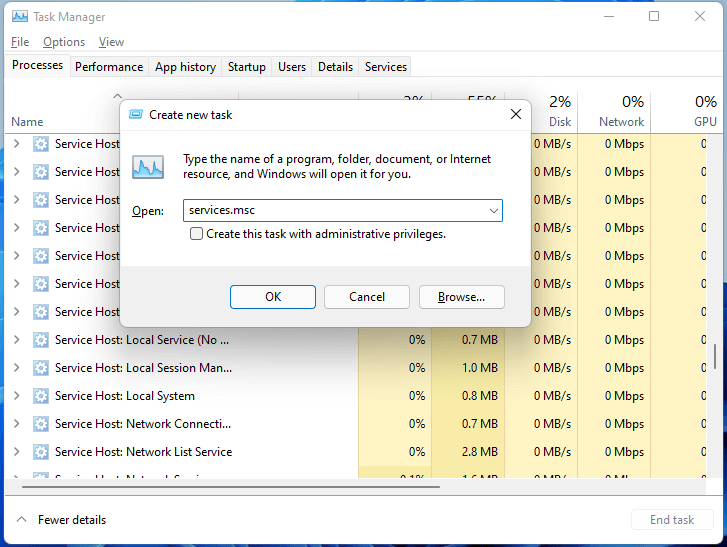This screenshot has height=547, width=727.
Task: Enable Create this task with administrative privileges
Action: tap(196, 234)
